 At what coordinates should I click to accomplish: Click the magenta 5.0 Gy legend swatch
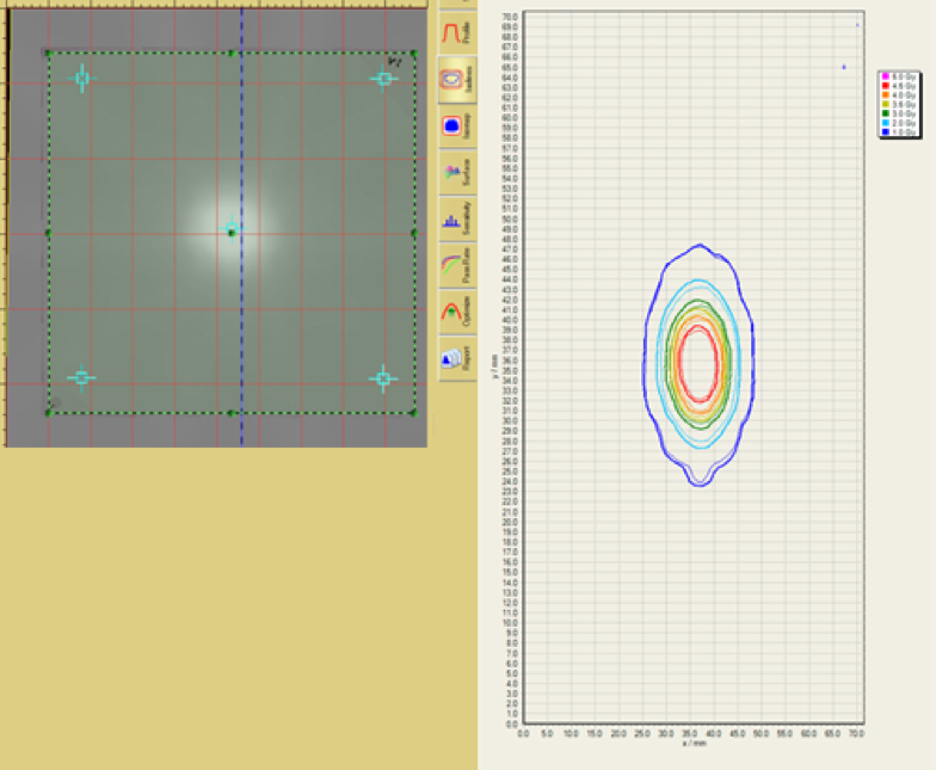[886, 76]
